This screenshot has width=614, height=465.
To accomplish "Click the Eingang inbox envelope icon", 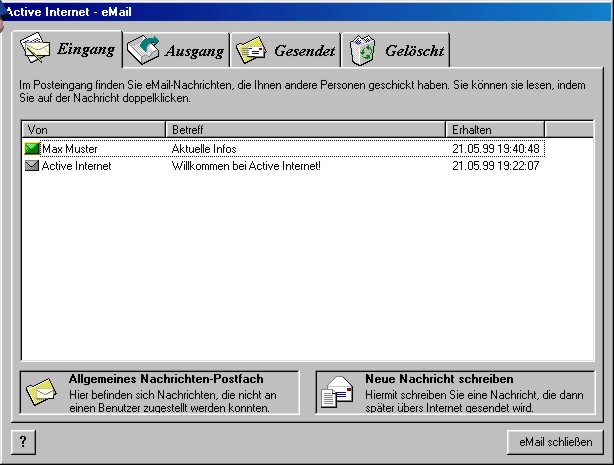I will tap(35, 48).
